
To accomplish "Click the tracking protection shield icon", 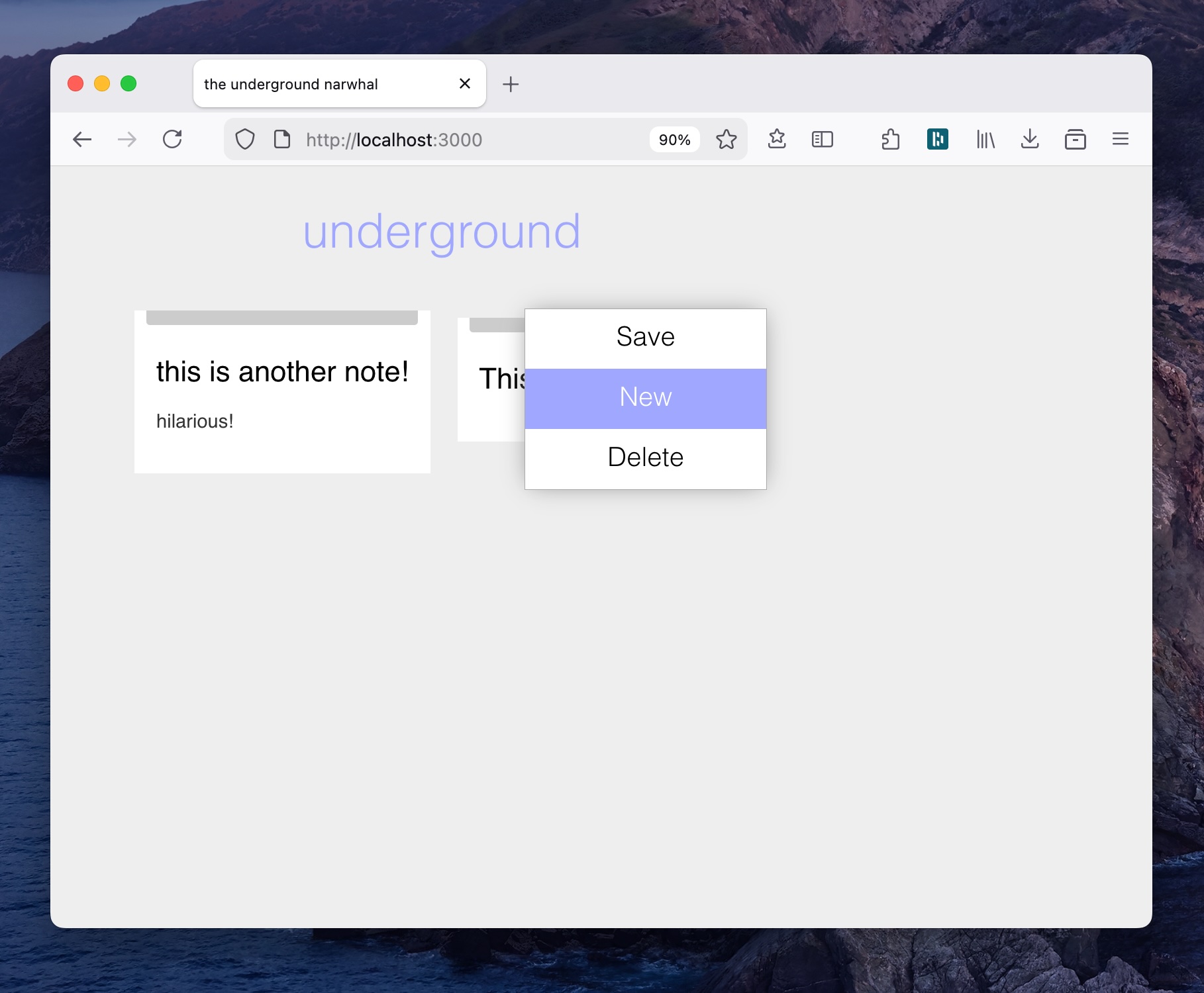I will coord(245,140).
